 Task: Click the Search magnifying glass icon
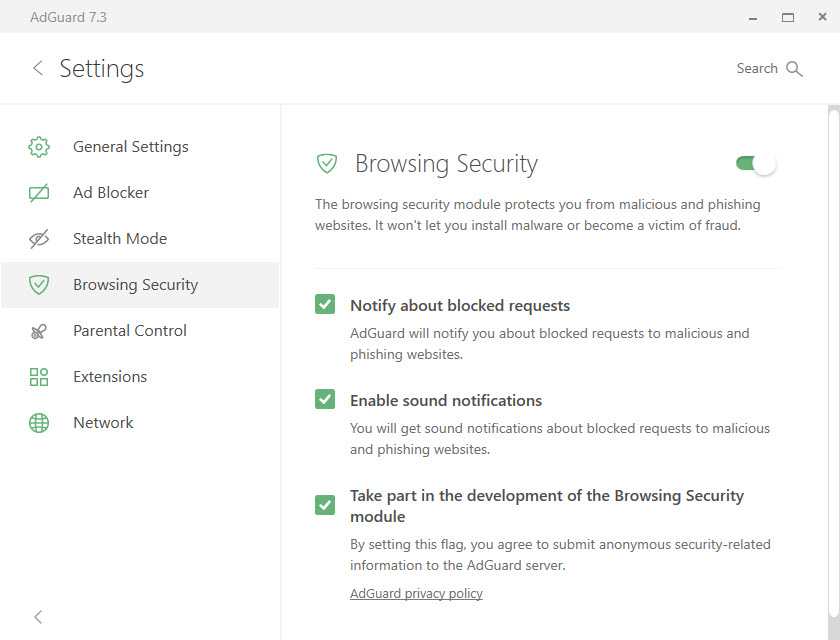pyautogui.click(x=794, y=69)
